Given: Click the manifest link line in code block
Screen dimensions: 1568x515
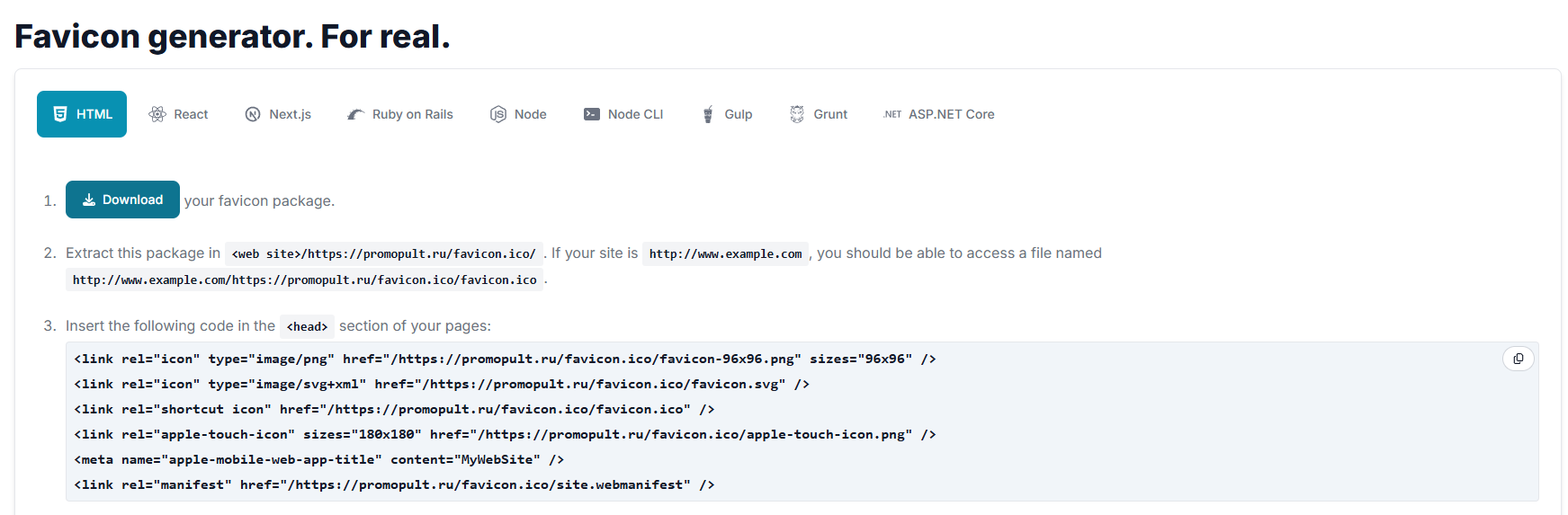Looking at the screenshot, I should pyautogui.click(x=394, y=484).
